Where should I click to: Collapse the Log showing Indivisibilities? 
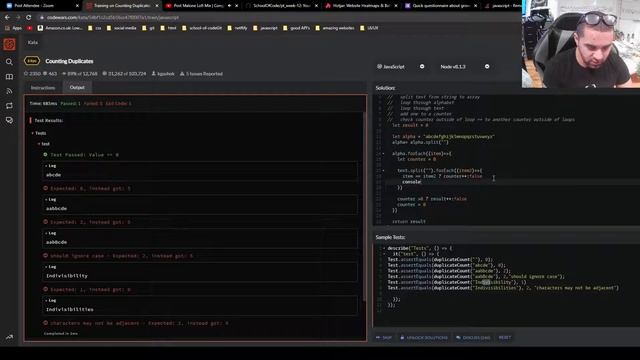click(x=51, y=300)
